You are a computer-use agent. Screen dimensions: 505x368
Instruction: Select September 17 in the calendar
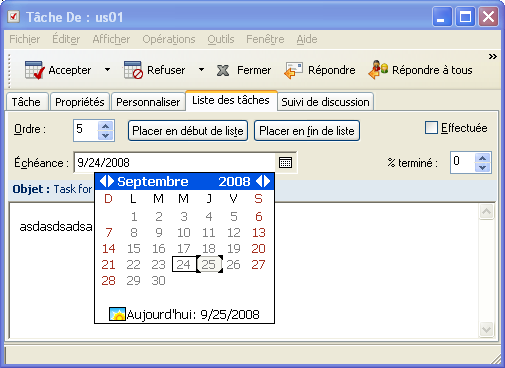coord(184,248)
